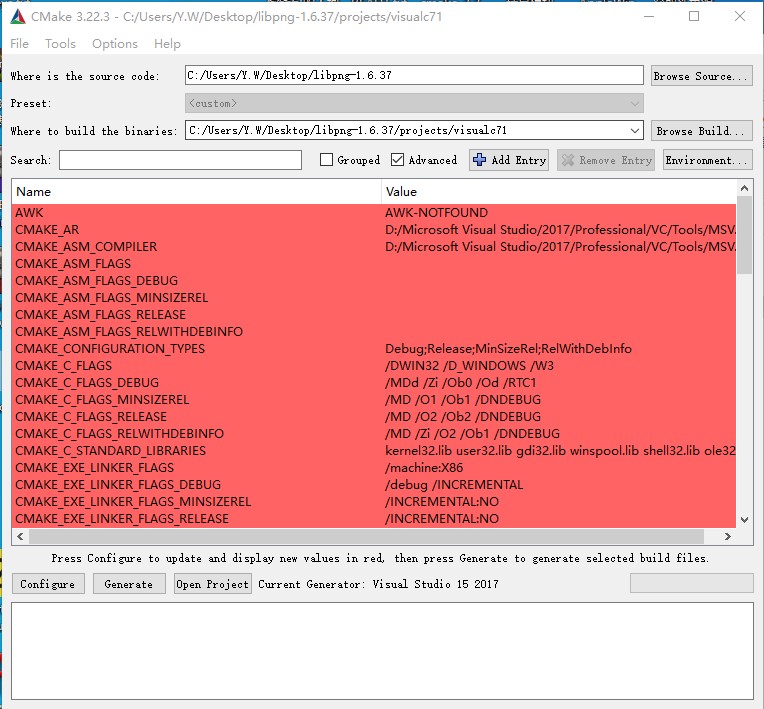This screenshot has width=764, height=709.
Task: Select CMAKE_ASM_FLAGS_MINSIZEREL entry
Action: click(x=112, y=298)
